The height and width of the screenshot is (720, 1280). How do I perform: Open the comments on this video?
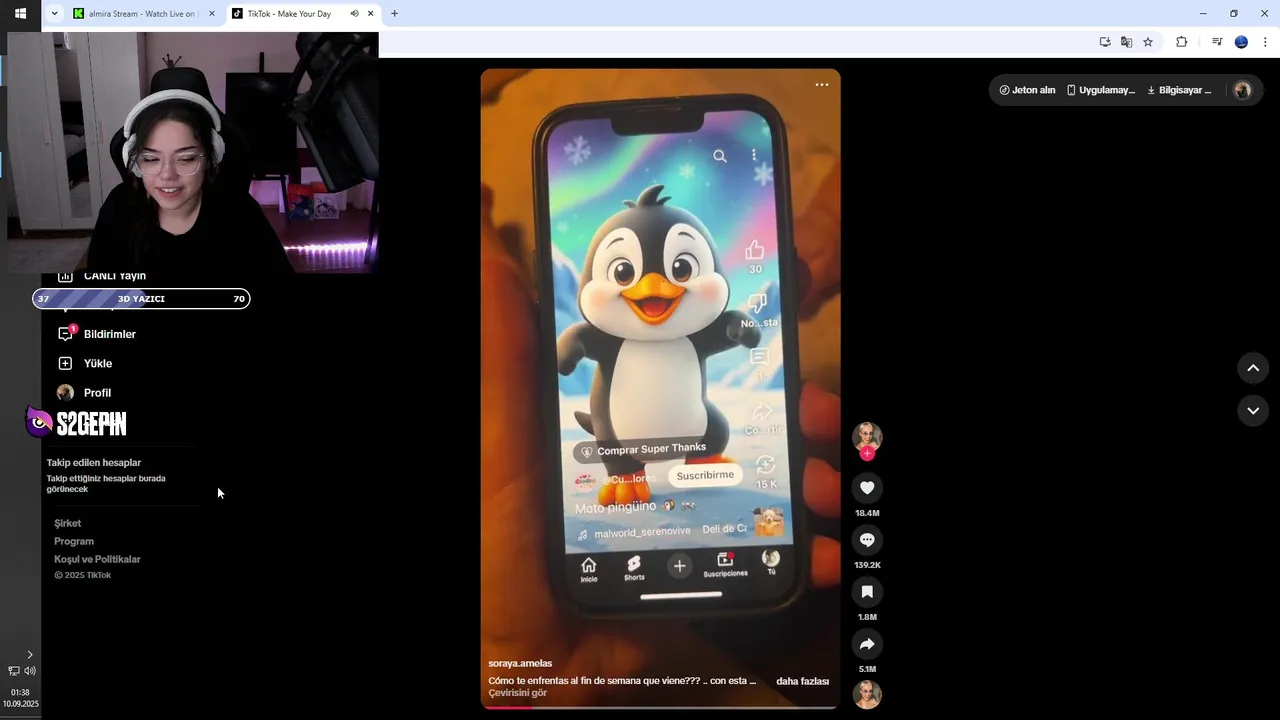867,540
